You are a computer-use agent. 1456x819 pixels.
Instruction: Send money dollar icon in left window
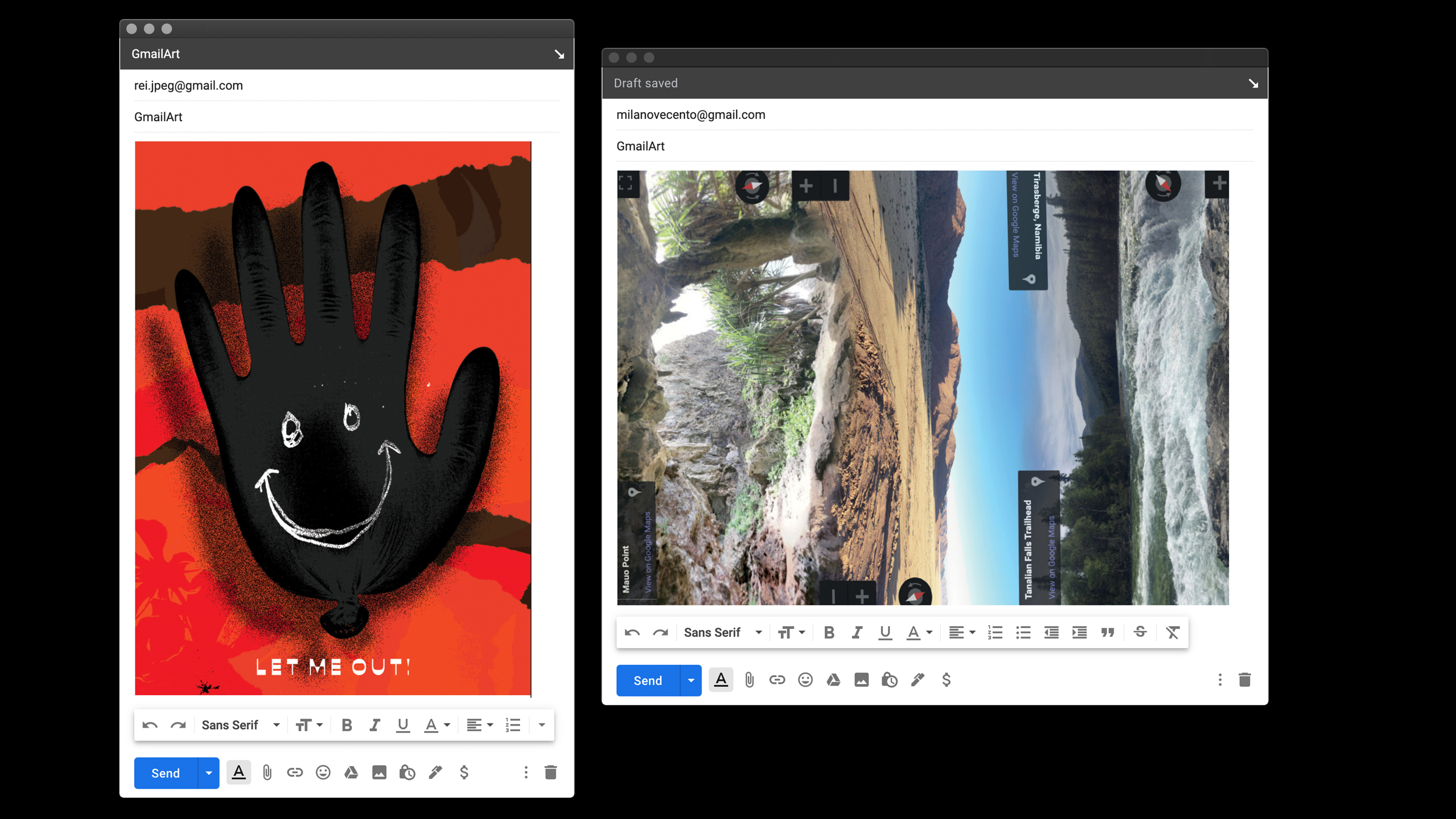tap(464, 772)
